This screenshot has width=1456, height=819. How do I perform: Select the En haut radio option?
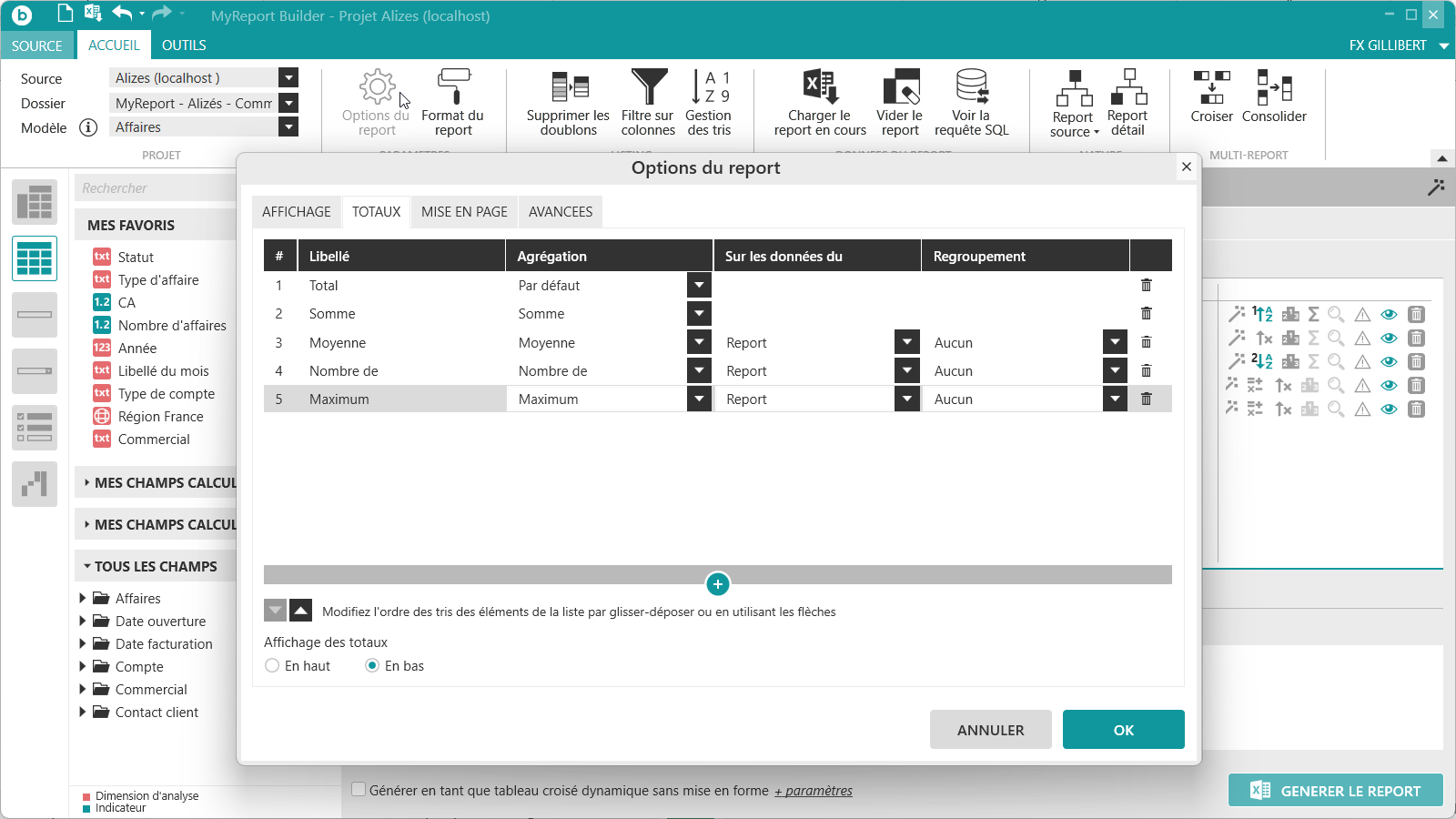272,666
